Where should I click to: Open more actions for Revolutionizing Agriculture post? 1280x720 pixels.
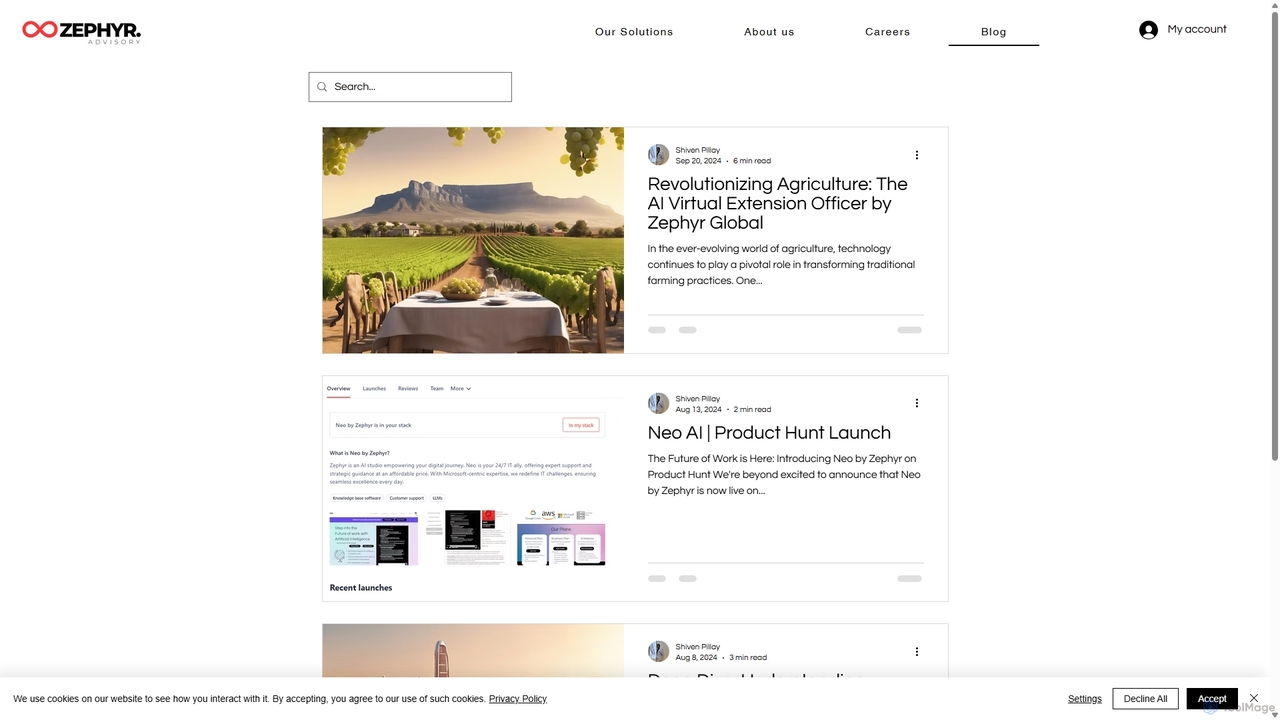coord(916,155)
